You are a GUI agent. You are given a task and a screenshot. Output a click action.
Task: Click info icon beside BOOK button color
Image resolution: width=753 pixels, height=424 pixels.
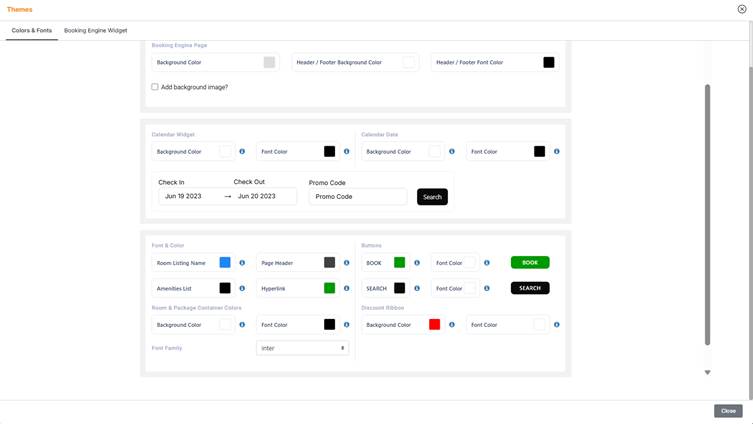(x=417, y=263)
